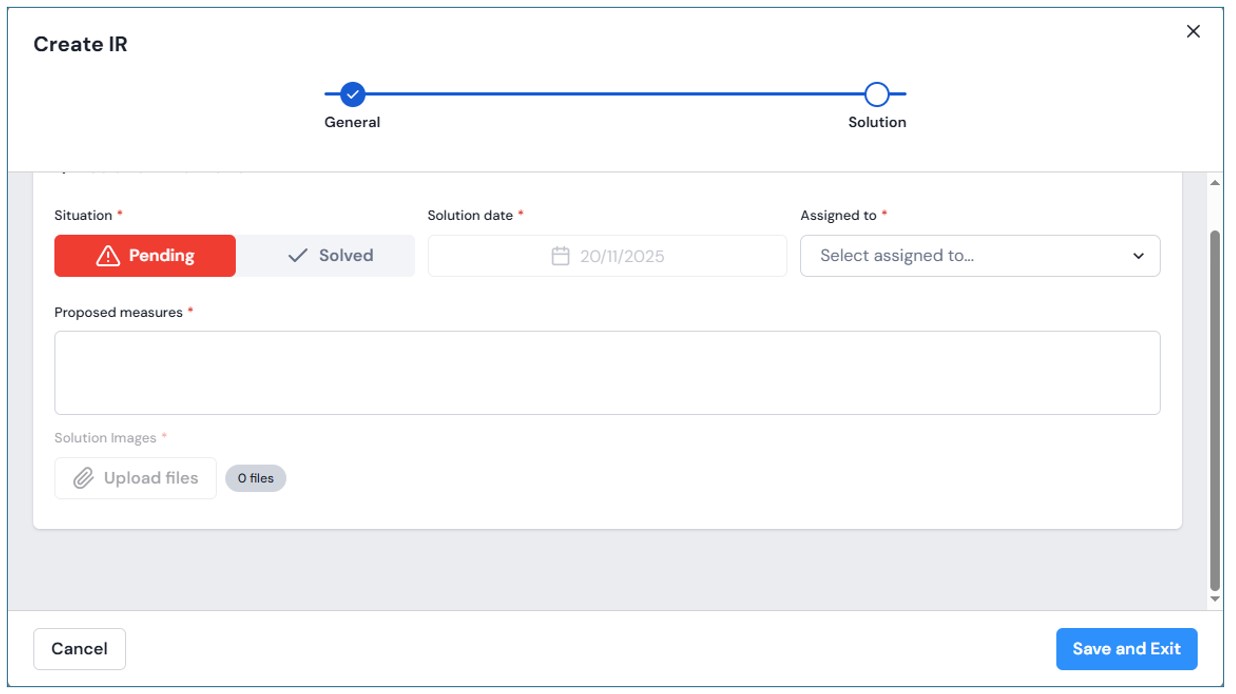The height and width of the screenshot is (694, 1236).
Task: Click the Upload files button text
Action: pos(151,478)
